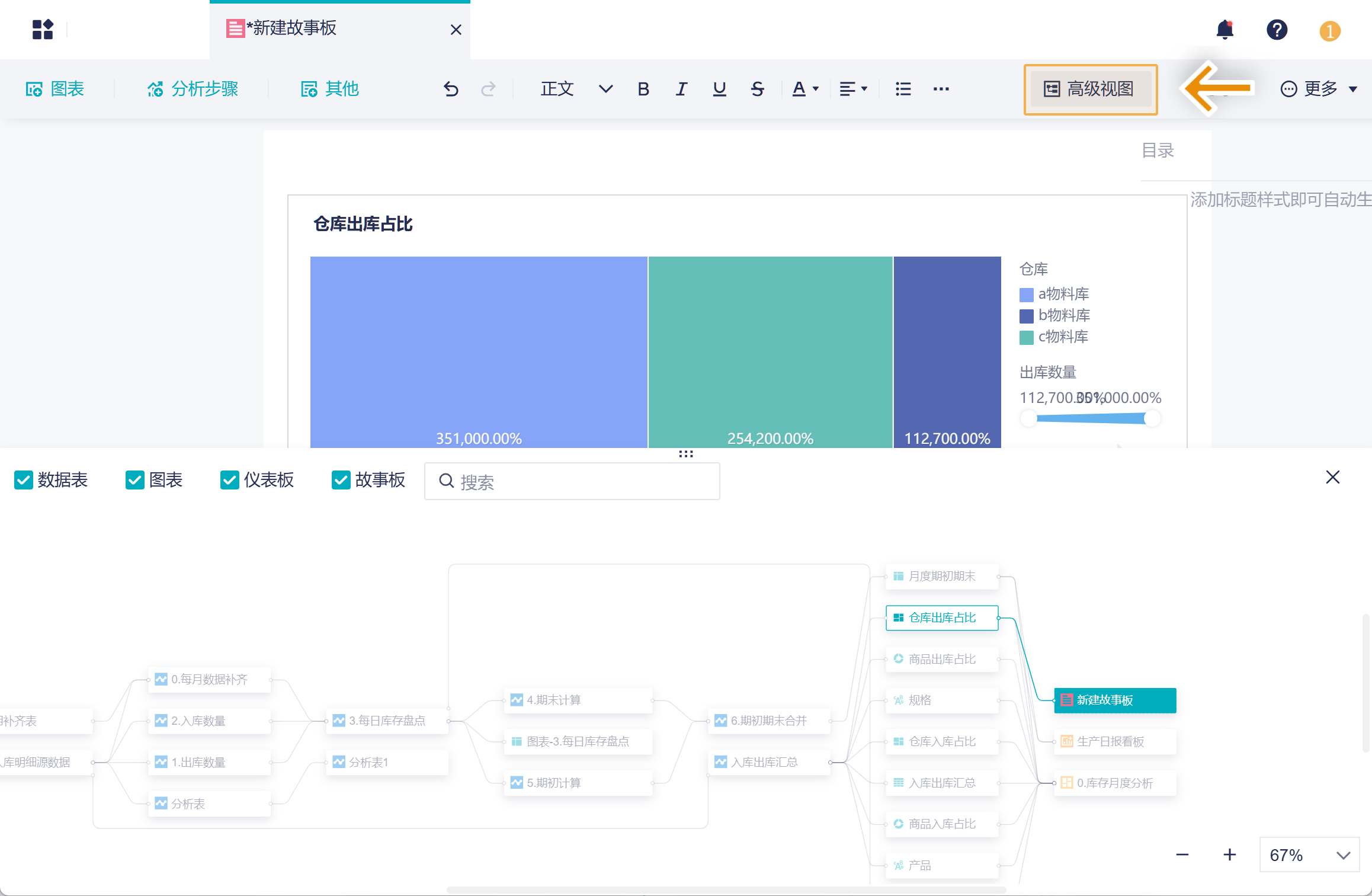Close the 新建故事板 tab

456,29
